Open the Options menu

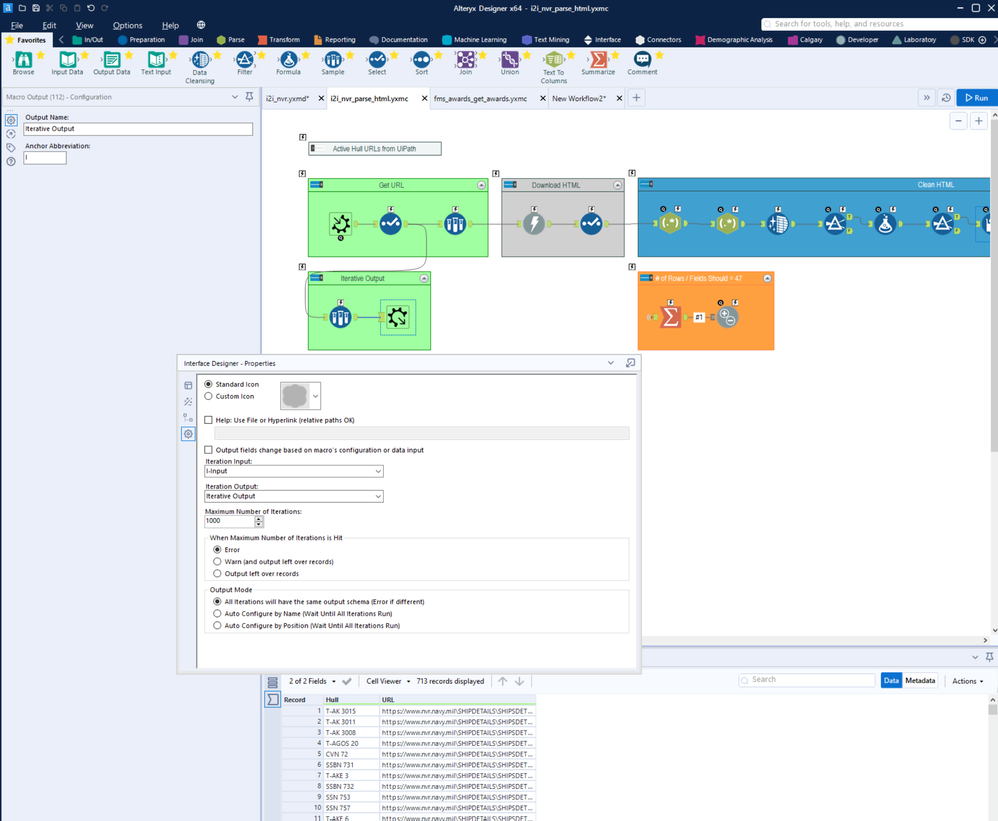127,25
